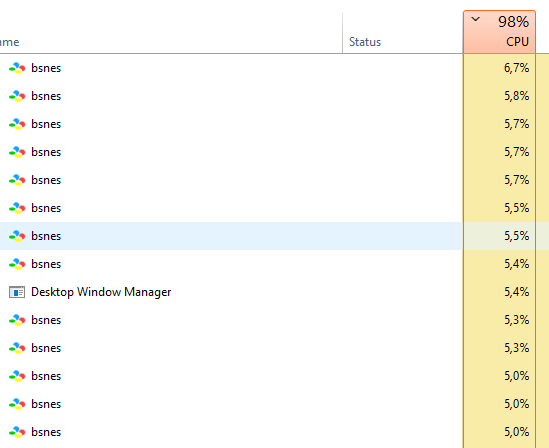Click the highlighted bsnes process name
The width and height of the screenshot is (549, 448).
(46, 236)
